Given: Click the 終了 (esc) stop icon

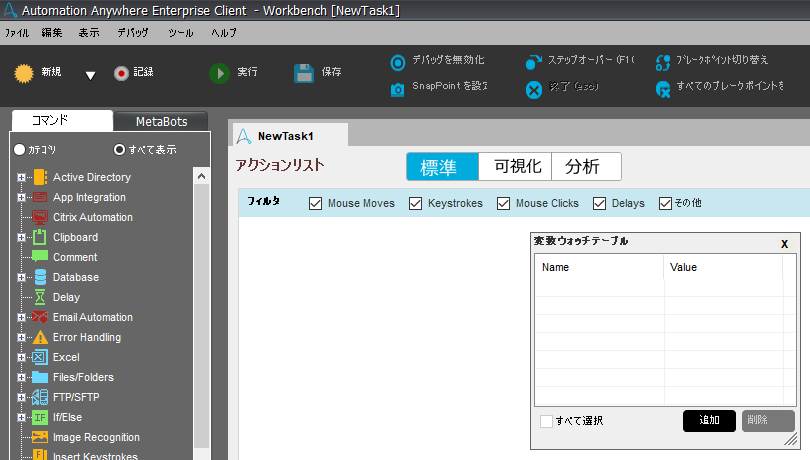Looking at the screenshot, I should click(534, 90).
